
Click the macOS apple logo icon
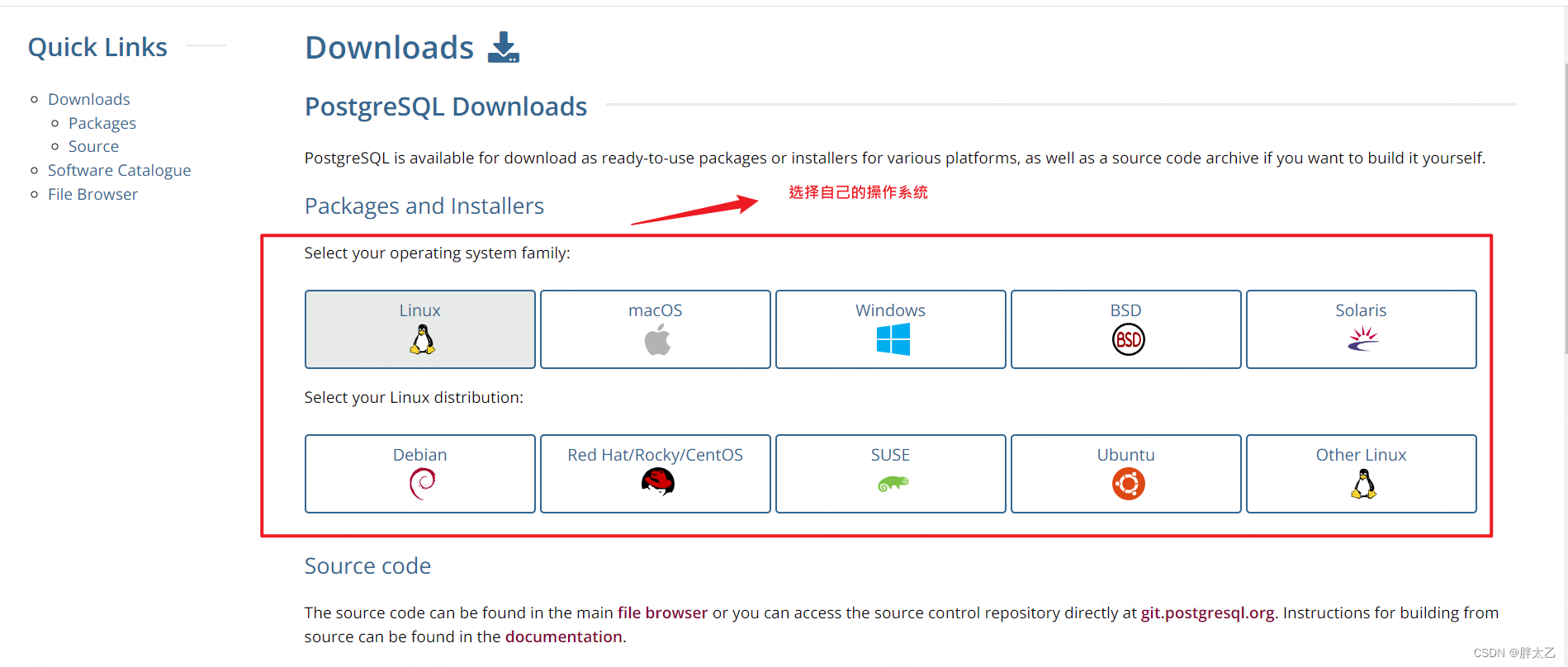coord(657,339)
